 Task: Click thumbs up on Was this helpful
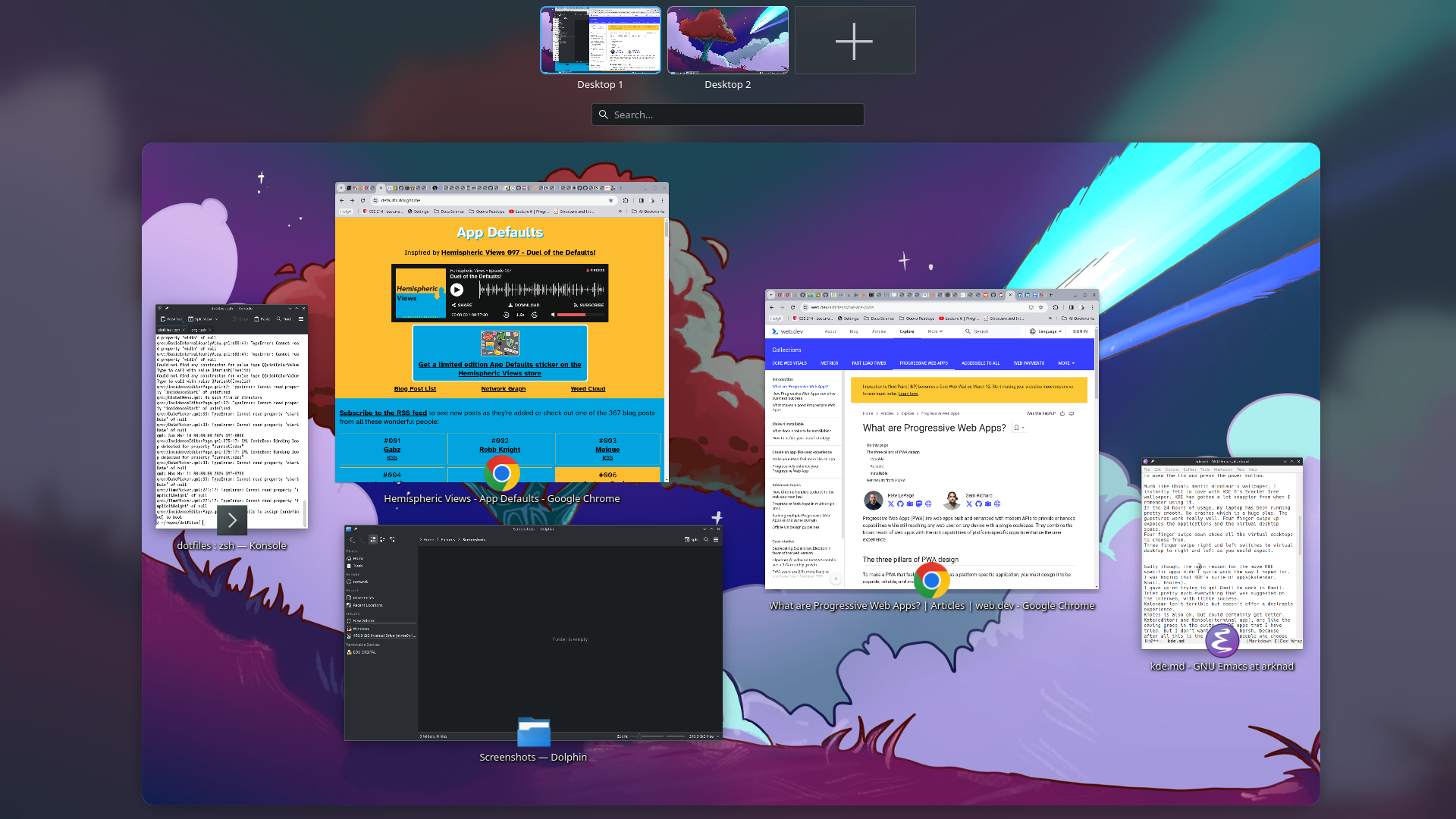point(1062,413)
